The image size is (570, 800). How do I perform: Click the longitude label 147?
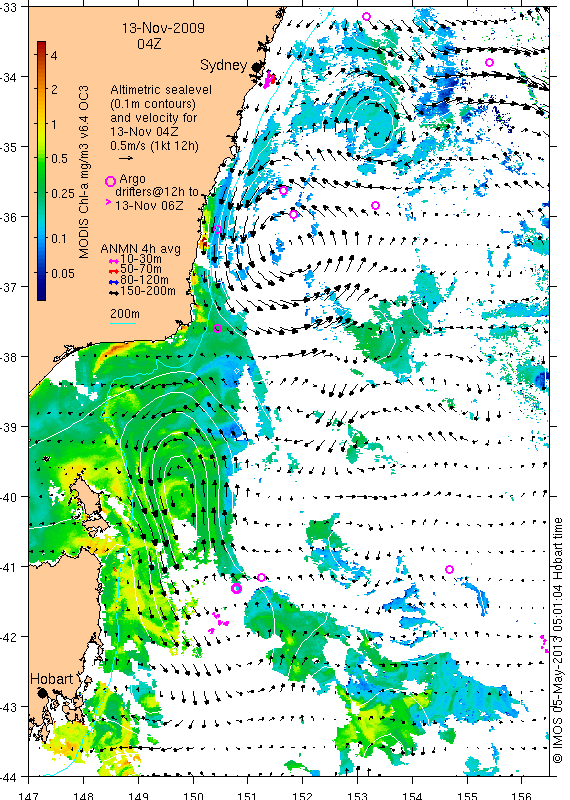(29, 795)
